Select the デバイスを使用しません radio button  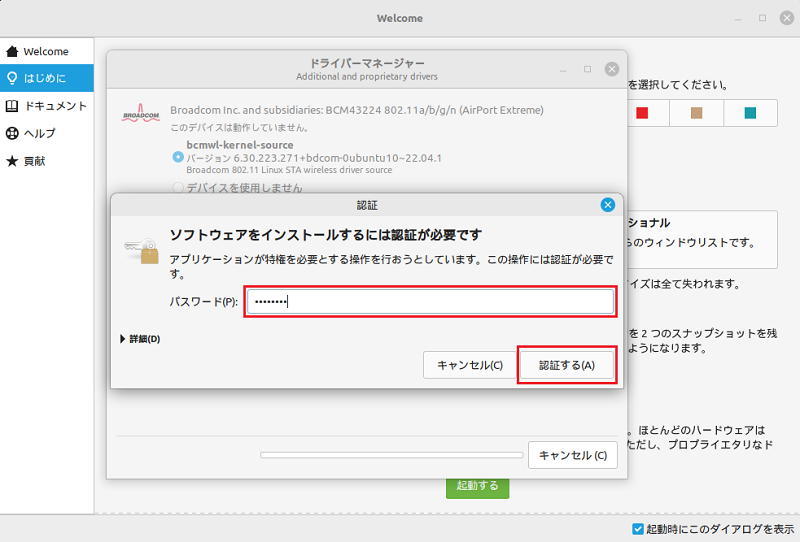point(178,188)
